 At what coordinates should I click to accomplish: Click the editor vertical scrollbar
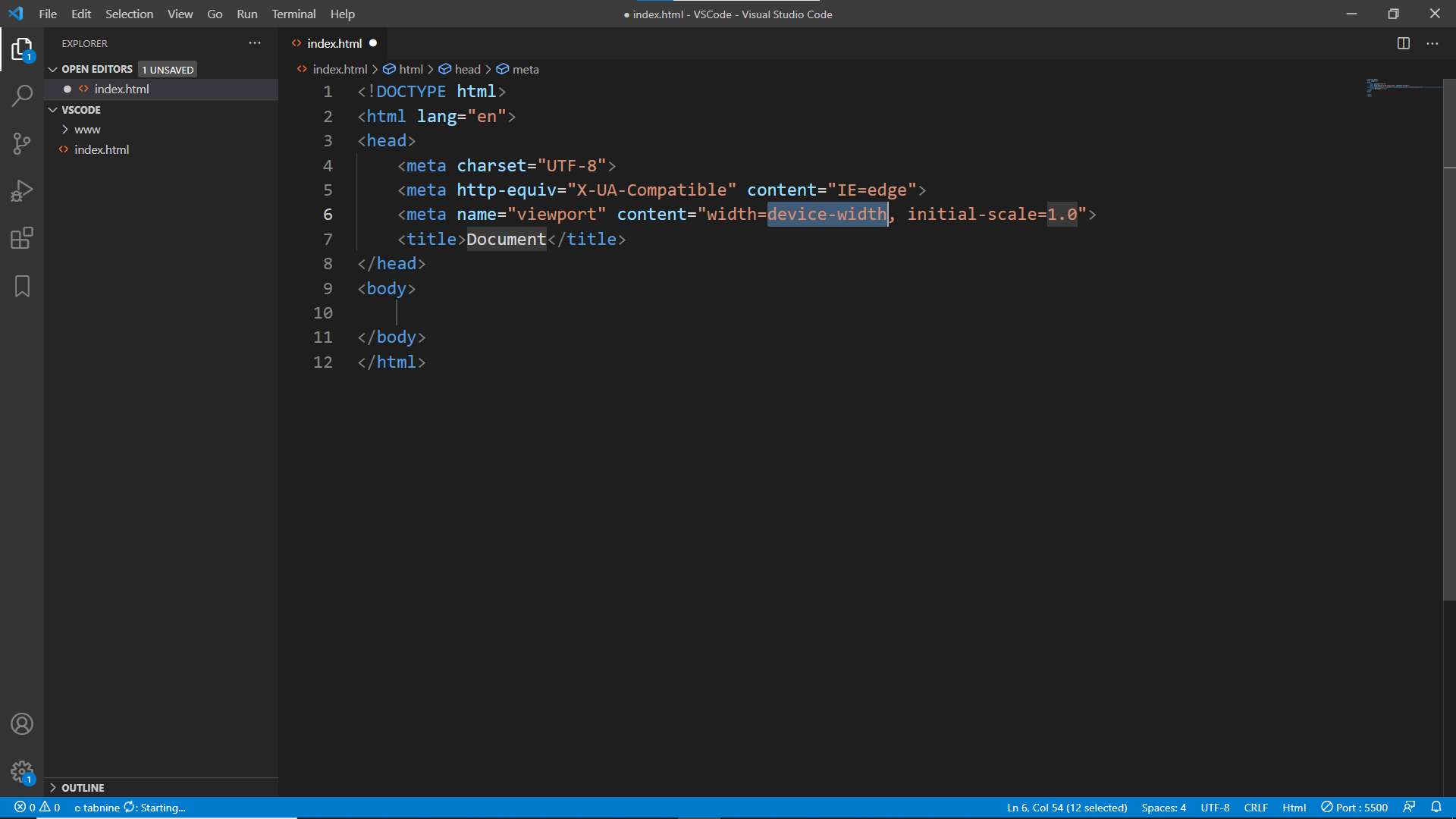(x=1449, y=340)
